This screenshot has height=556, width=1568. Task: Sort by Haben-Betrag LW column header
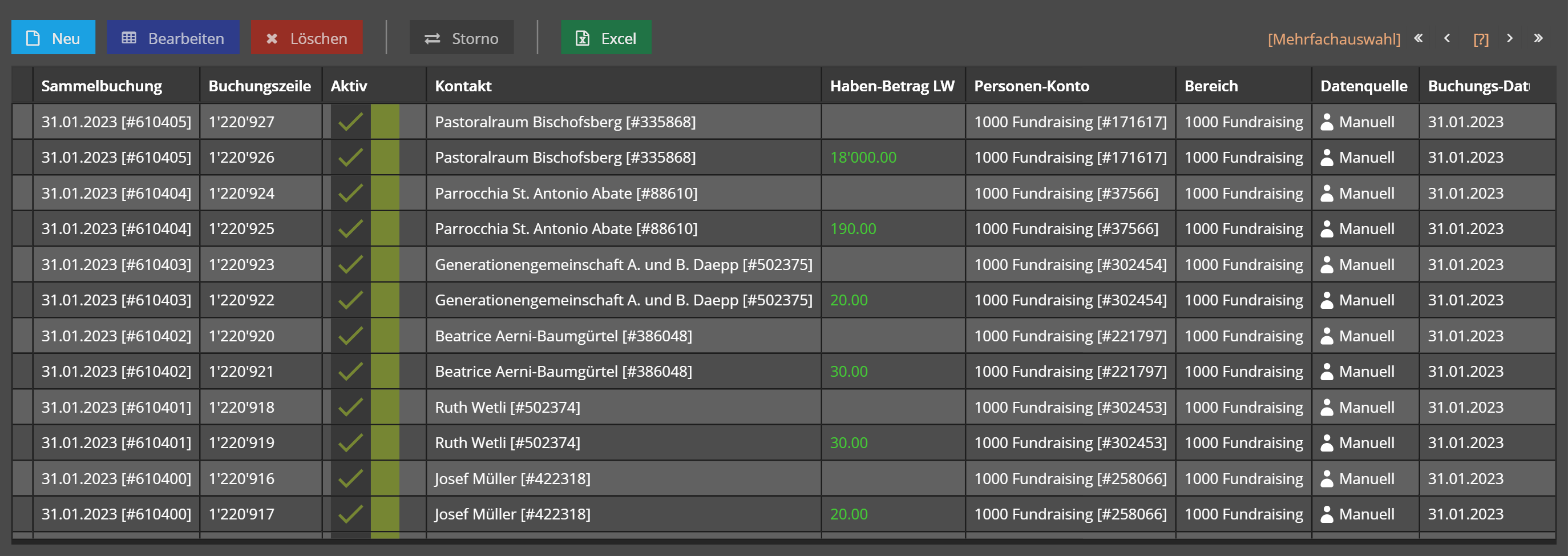[892, 86]
